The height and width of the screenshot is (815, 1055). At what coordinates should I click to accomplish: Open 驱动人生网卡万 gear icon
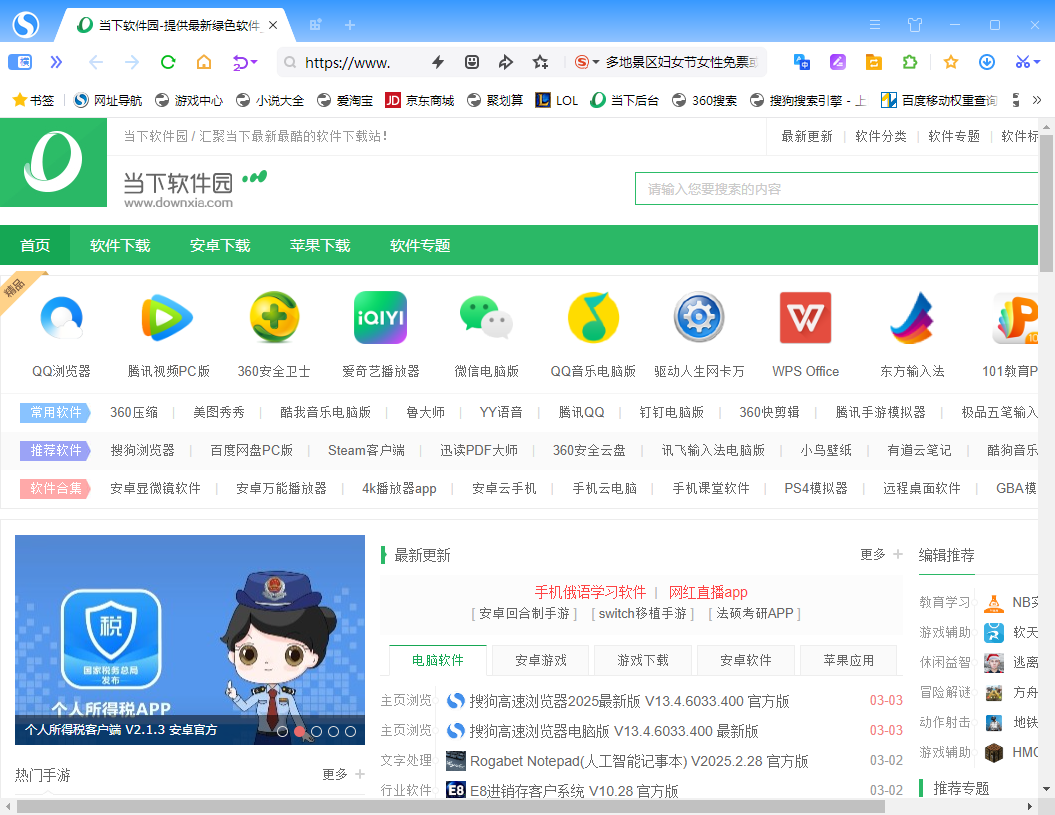(699, 318)
